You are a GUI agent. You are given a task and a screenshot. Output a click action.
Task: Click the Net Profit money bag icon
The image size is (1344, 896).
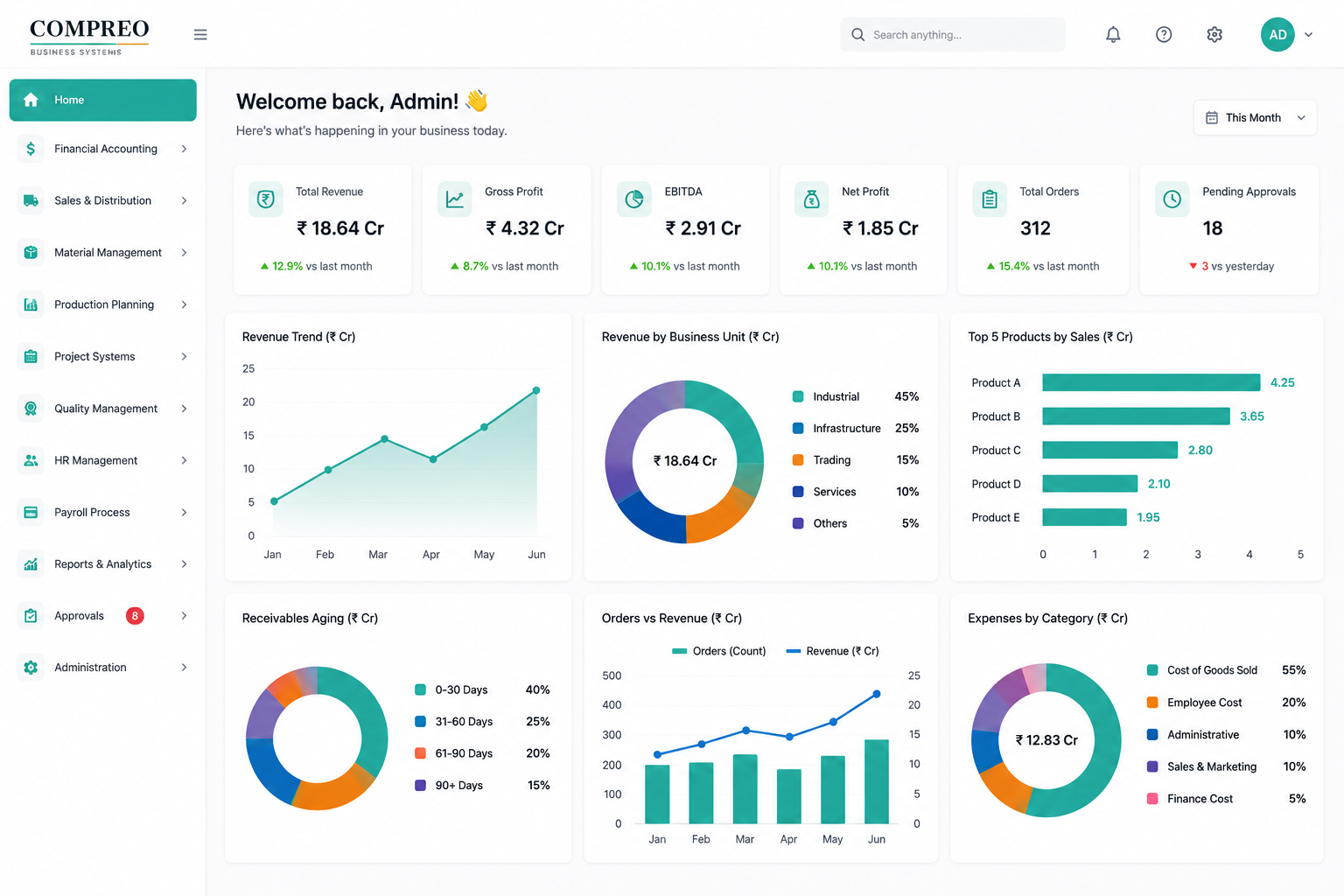(812, 199)
